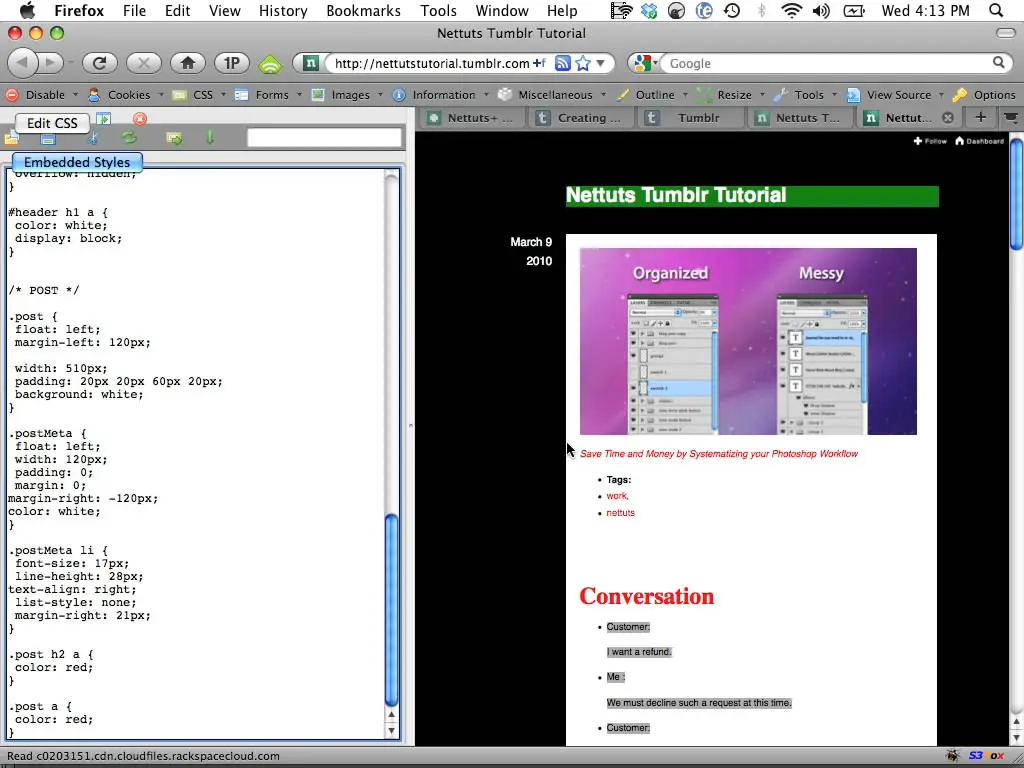Viewport: 1024px width, 768px height.
Task: Switch to the Creating... browser tab
Action: (x=580, y=118)
